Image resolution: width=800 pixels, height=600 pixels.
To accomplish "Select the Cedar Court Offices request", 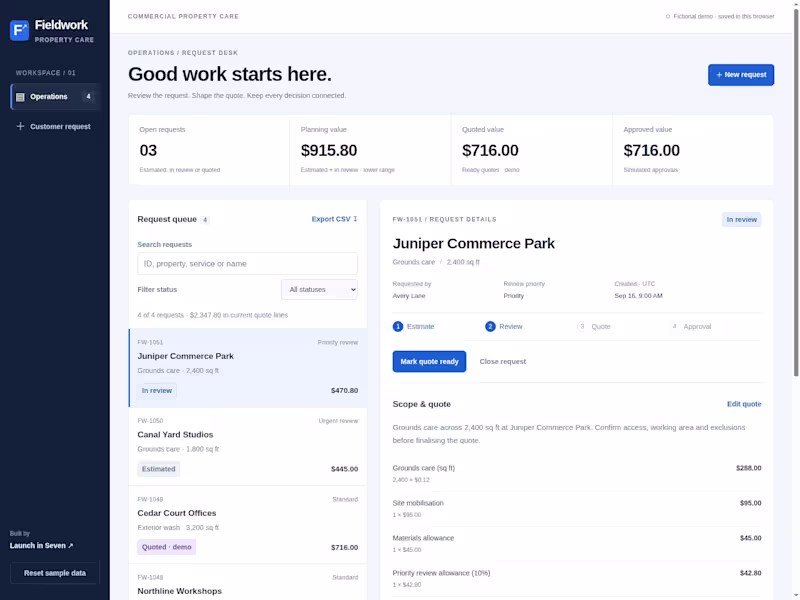I will (248, 524).
